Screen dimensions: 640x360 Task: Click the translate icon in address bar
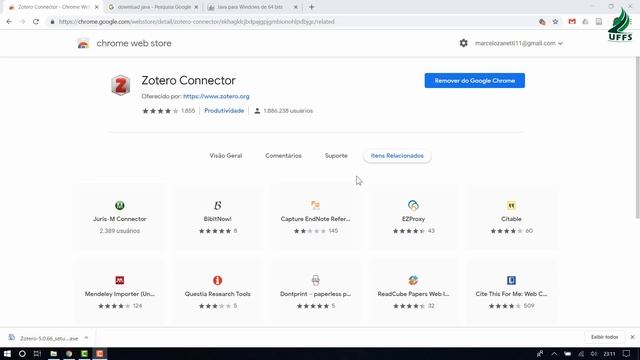coord(542,22)
